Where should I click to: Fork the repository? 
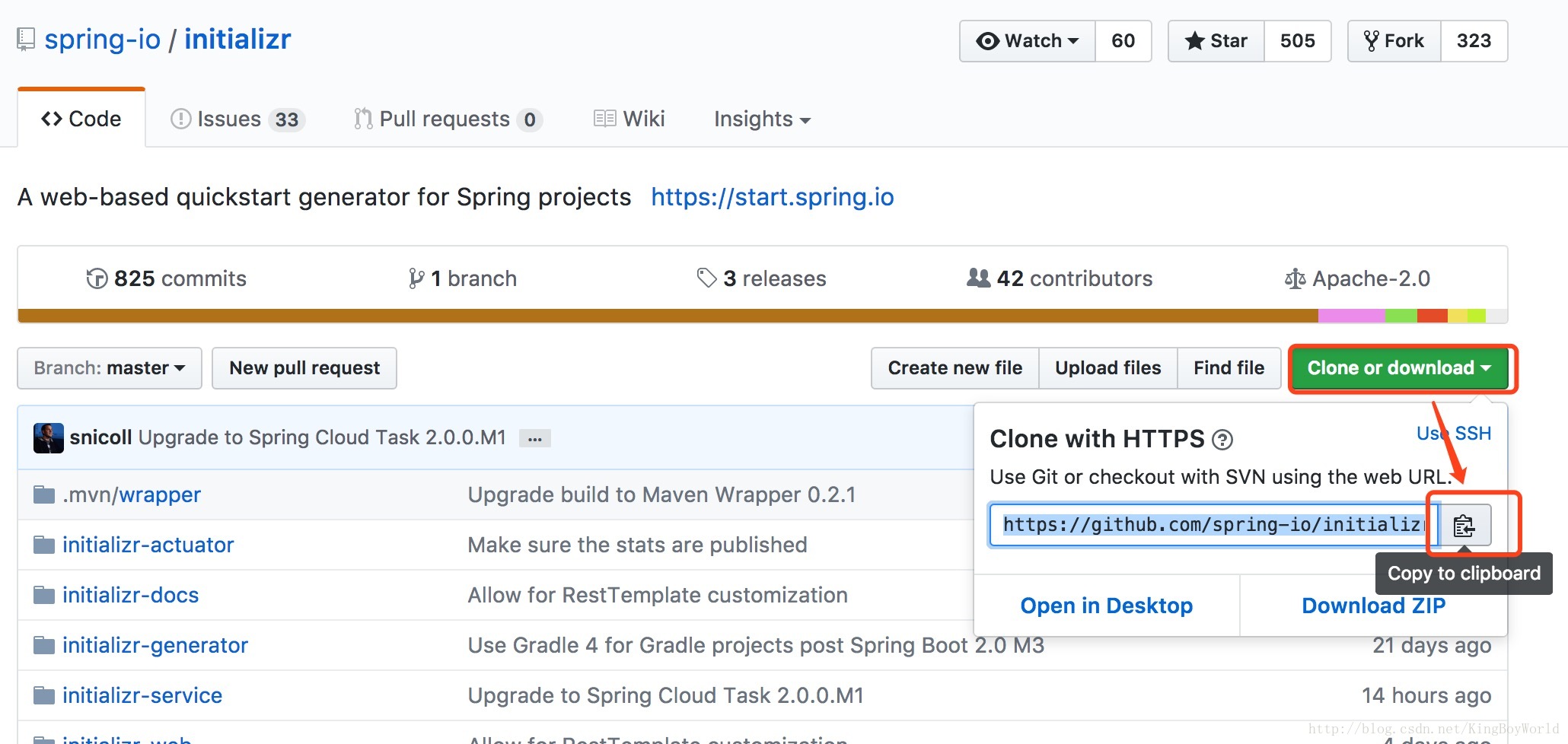1394,41
